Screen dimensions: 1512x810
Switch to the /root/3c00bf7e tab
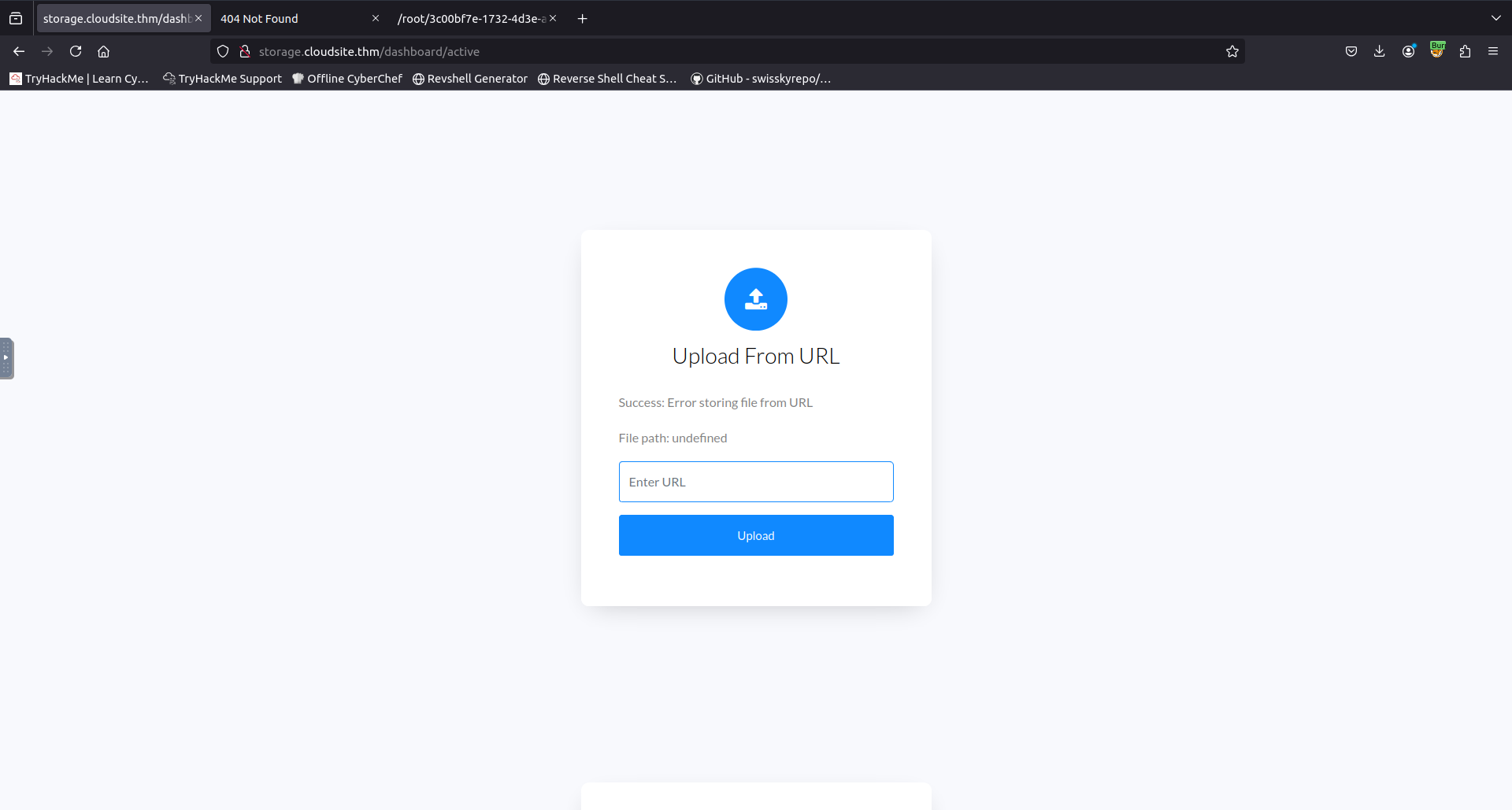(x=476, y=18)
